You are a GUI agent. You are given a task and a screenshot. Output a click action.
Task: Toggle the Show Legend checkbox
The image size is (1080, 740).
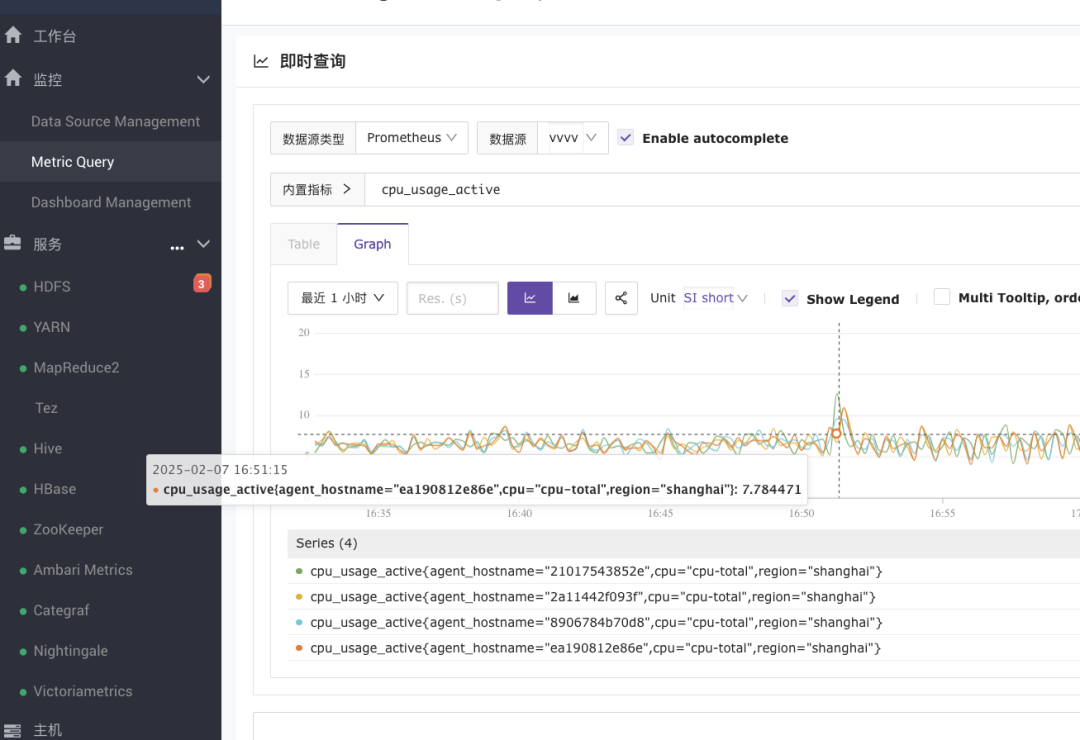[790, 298]
